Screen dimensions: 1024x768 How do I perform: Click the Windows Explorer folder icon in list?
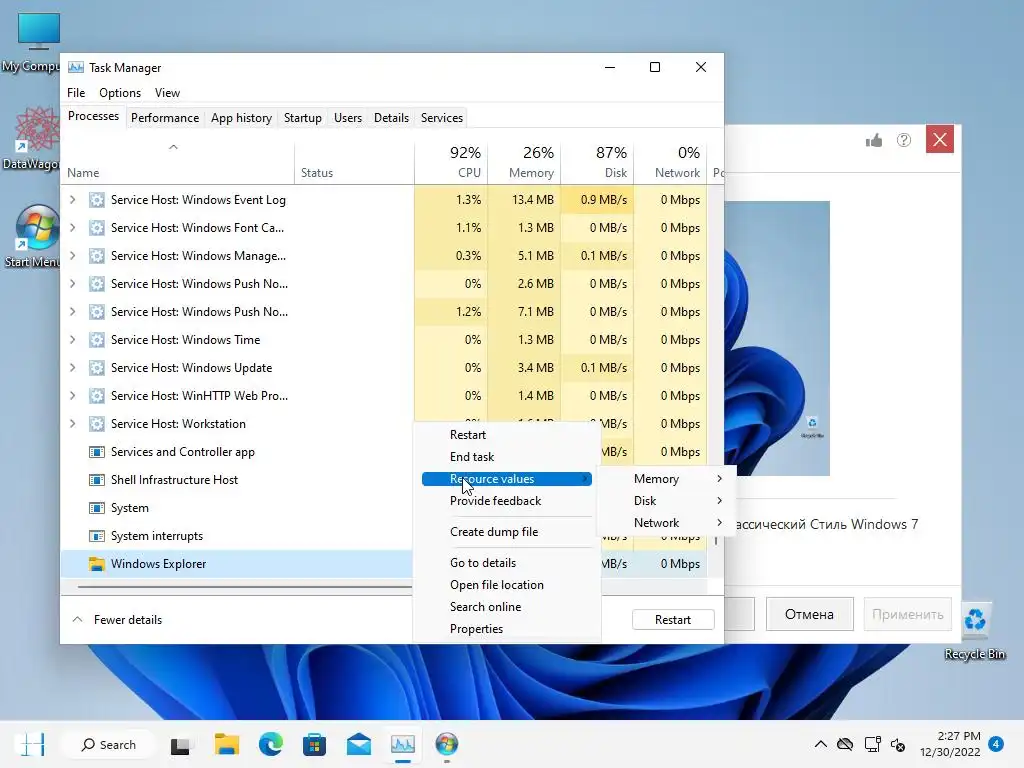pos(97,564)
